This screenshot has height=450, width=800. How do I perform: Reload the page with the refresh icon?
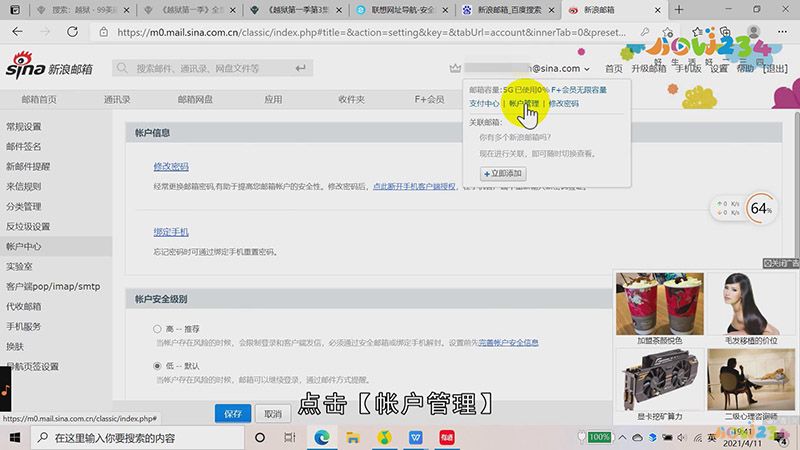pyautogui.click(x=72, y=32)
